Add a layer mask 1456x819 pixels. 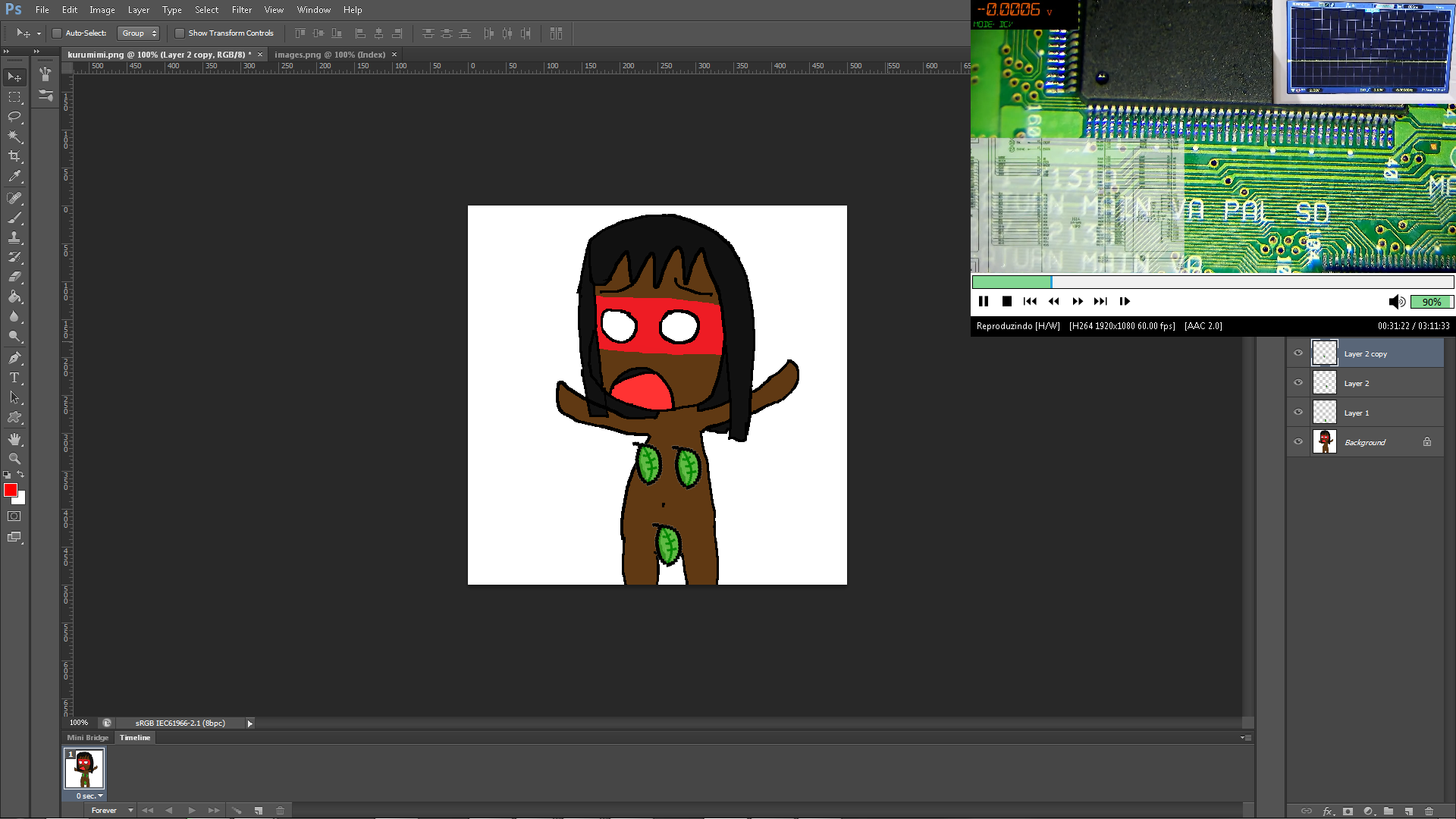[x=1348, y=811]
